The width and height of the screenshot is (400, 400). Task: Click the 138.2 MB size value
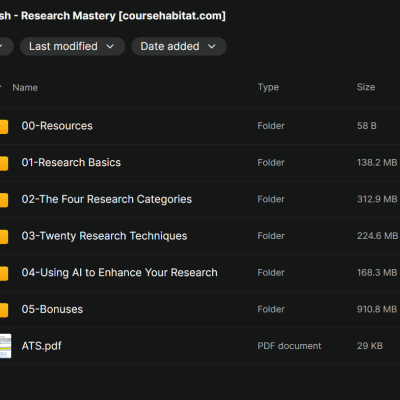click(x=377, y=163)
